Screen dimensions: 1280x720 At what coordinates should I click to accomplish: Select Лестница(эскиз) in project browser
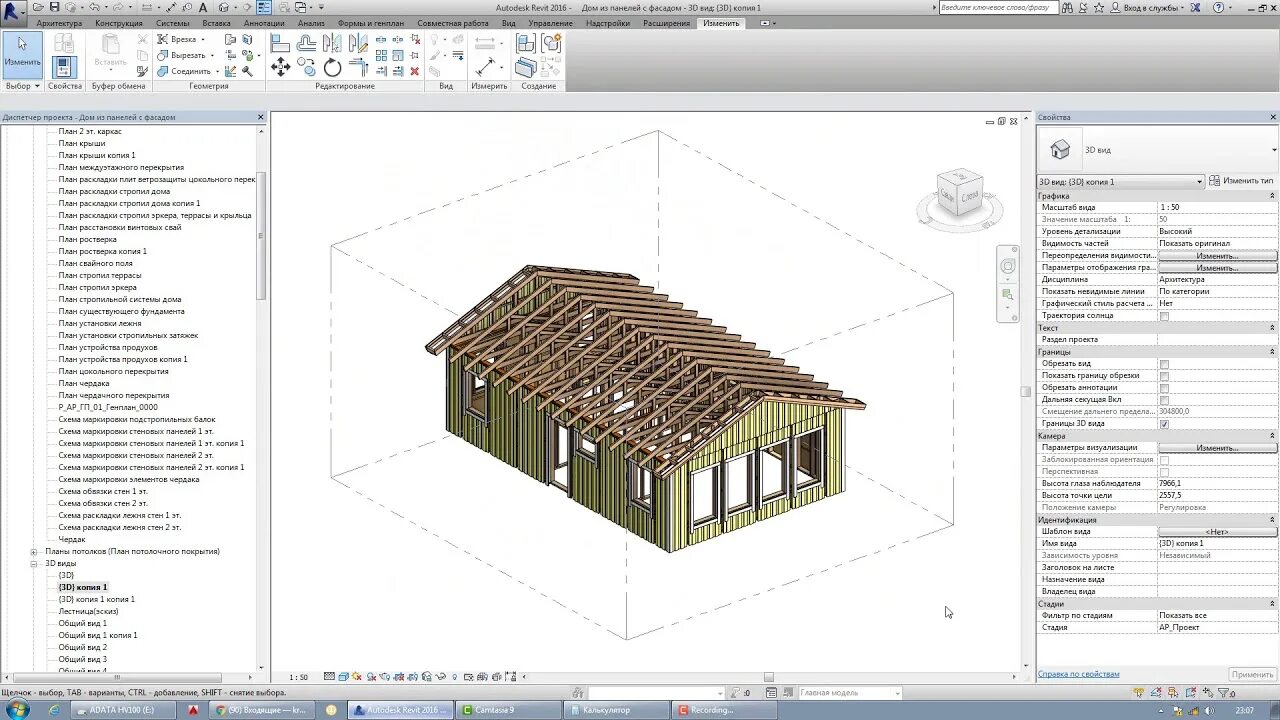point(88,611)
